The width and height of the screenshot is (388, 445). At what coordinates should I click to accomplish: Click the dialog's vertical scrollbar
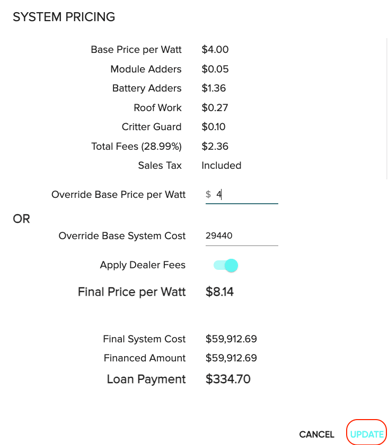pos(386,108)
